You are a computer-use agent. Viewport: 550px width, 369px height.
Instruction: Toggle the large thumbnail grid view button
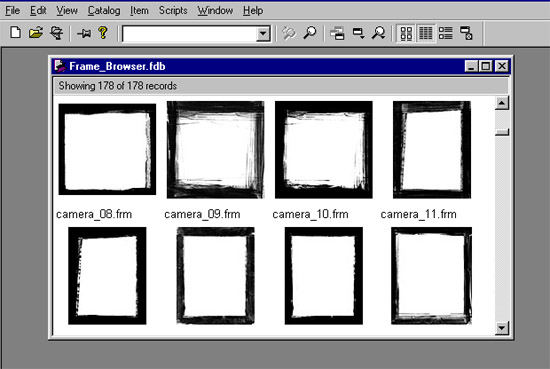coord(406,34)
